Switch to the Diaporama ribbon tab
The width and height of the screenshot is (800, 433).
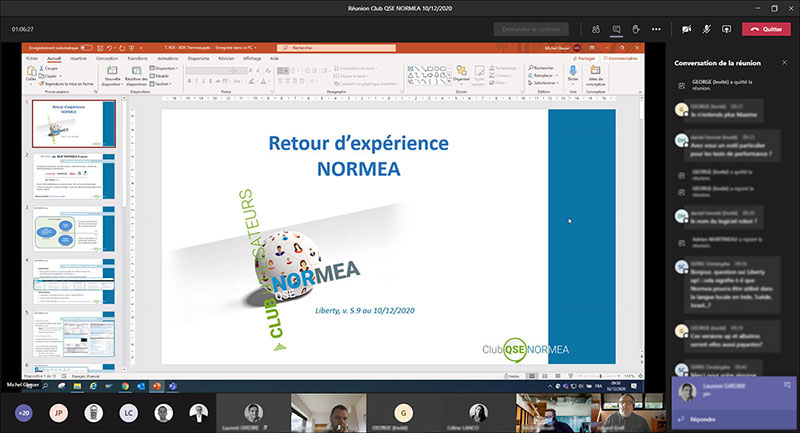198,59
